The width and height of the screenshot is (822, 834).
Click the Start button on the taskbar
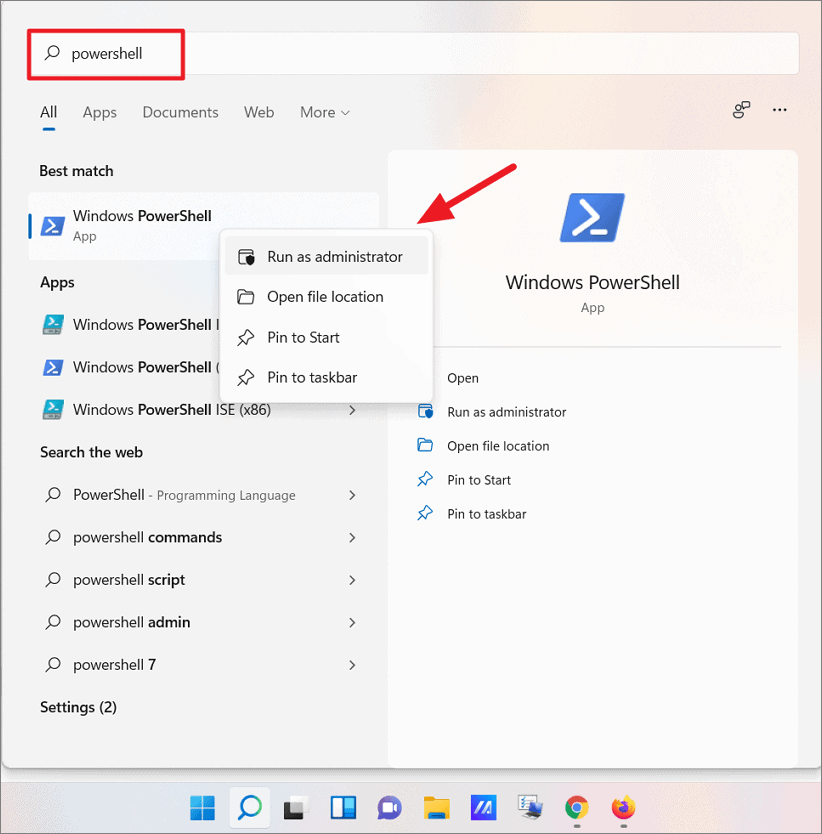click(x=202, y=808)
